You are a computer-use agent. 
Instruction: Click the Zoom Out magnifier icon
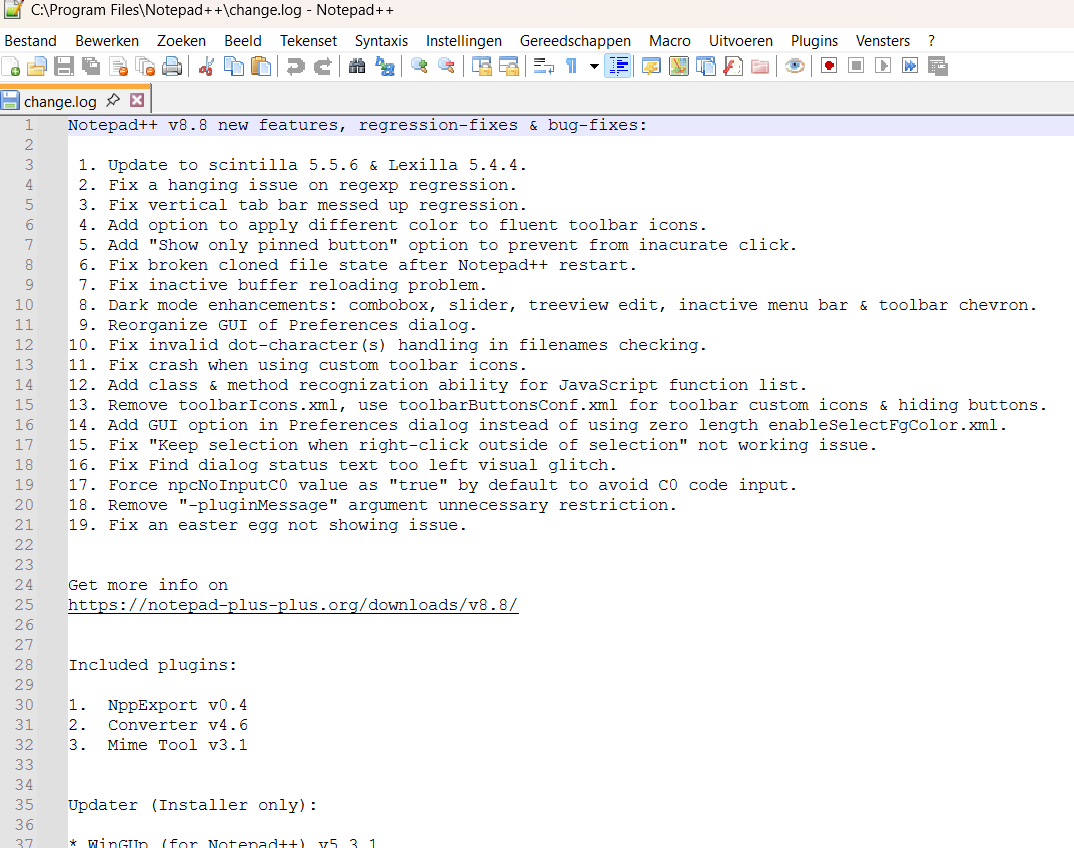pyautogui.click(x=446, y=66)
